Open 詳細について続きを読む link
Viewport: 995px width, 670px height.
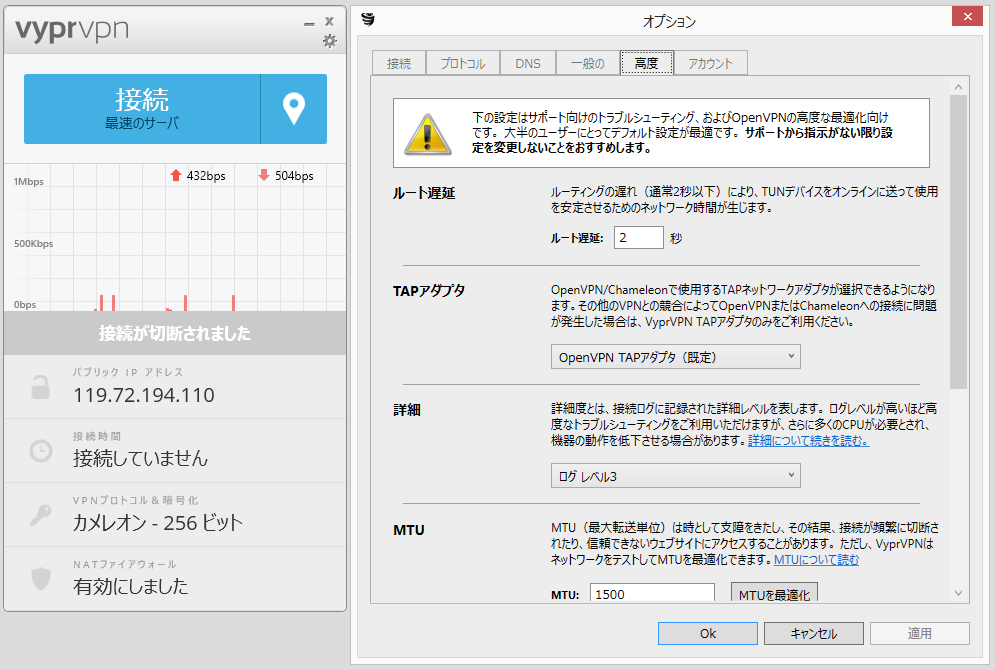pos(808,440)
